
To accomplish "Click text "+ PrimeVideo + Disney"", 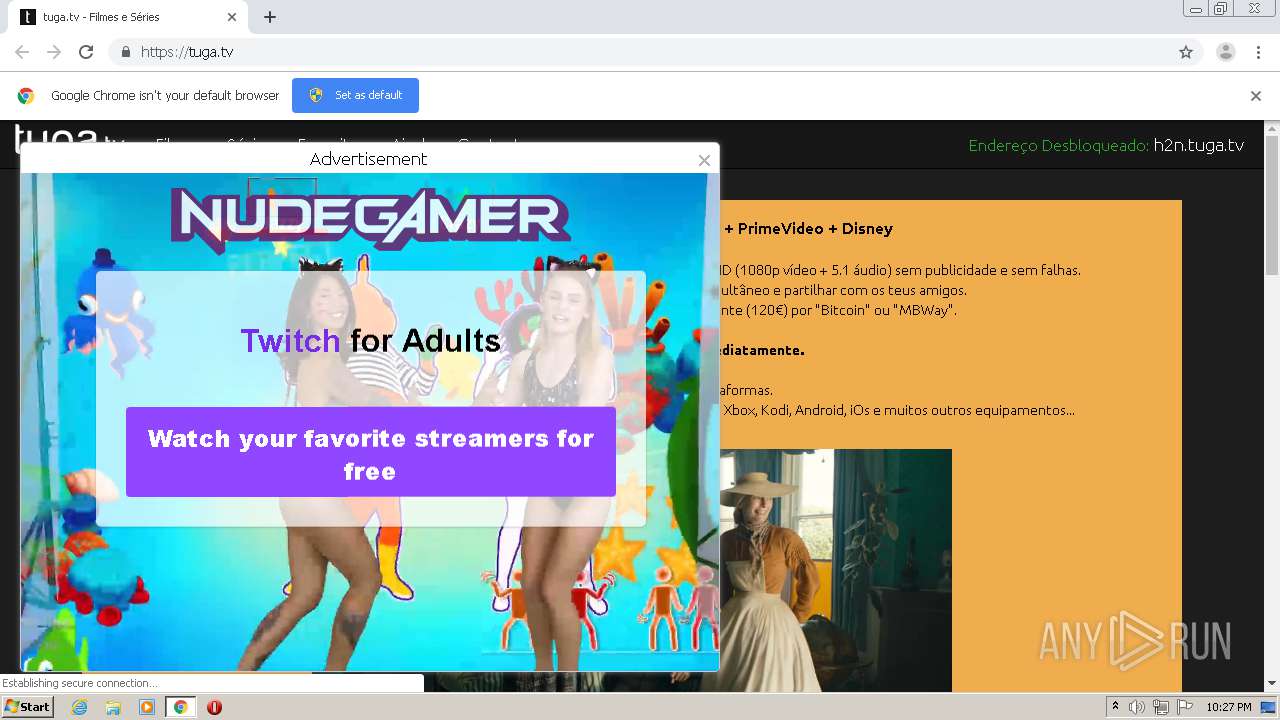I will click(x=808, y=229).
